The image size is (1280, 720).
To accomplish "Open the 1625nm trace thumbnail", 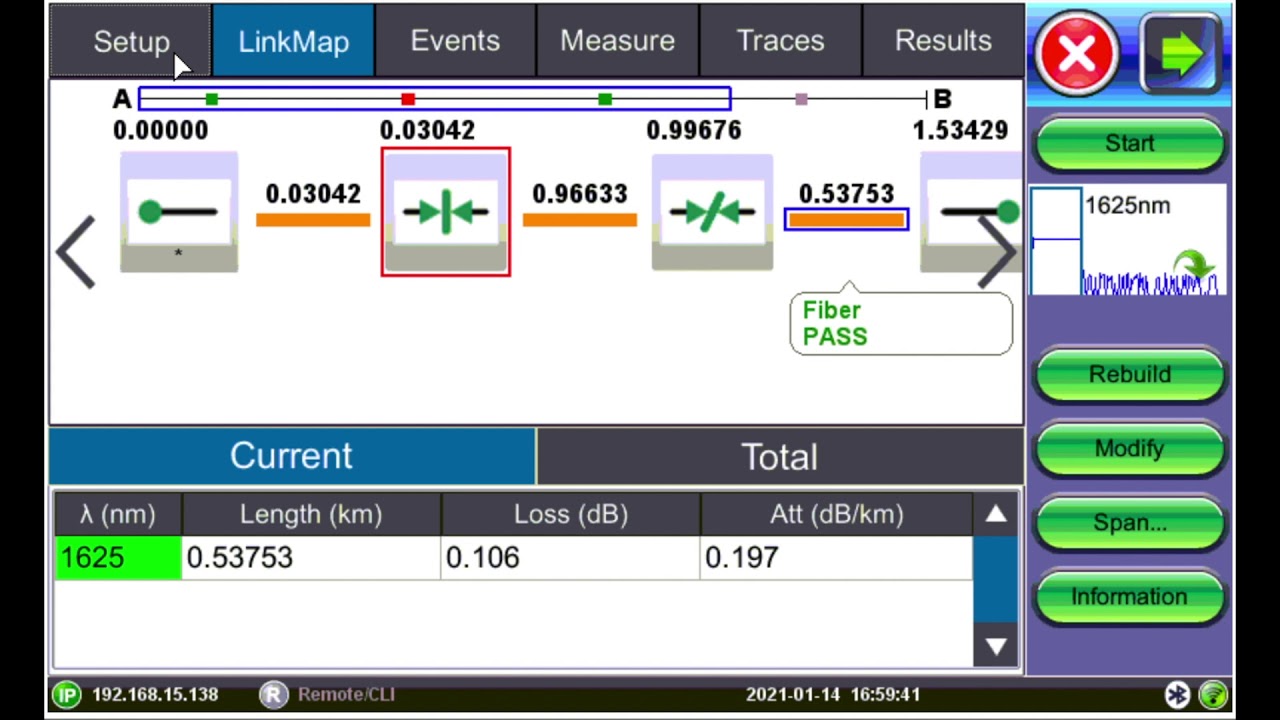I will (x=1127, y=241).
